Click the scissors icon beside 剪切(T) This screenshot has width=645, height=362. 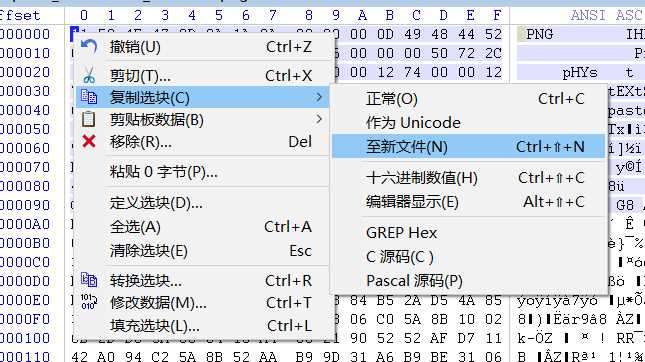pos(89,76)
